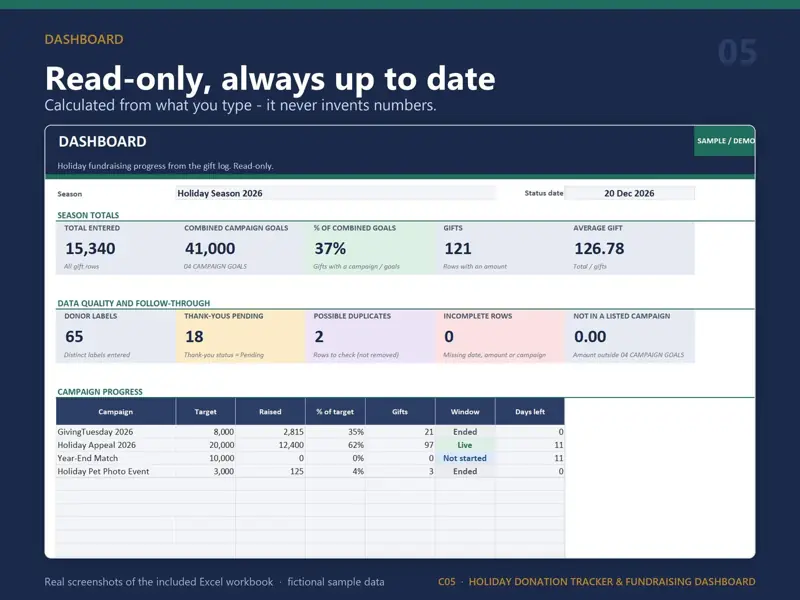Click the Raised column header
This screenshot has height=600, width=800.
(270, 412)
